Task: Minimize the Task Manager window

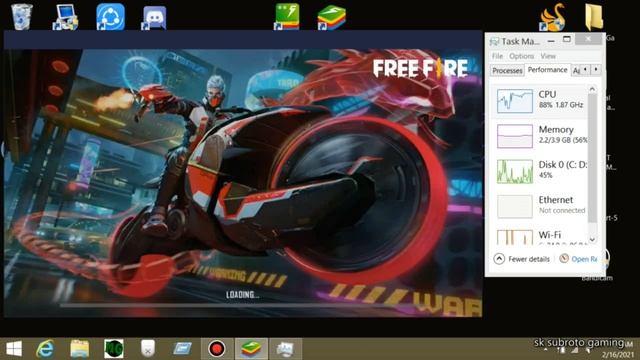Action: pyautogui.click(x=551, y=41)
